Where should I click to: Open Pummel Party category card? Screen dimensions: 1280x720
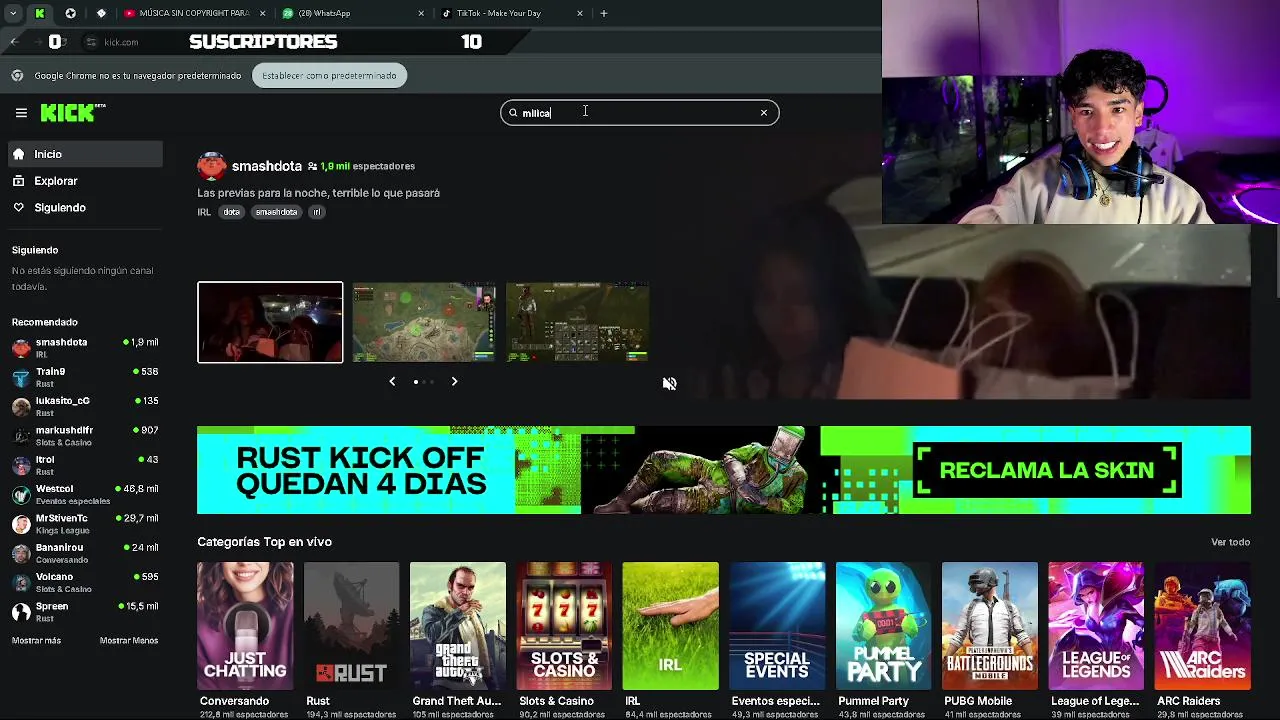[x=883, y=626]
